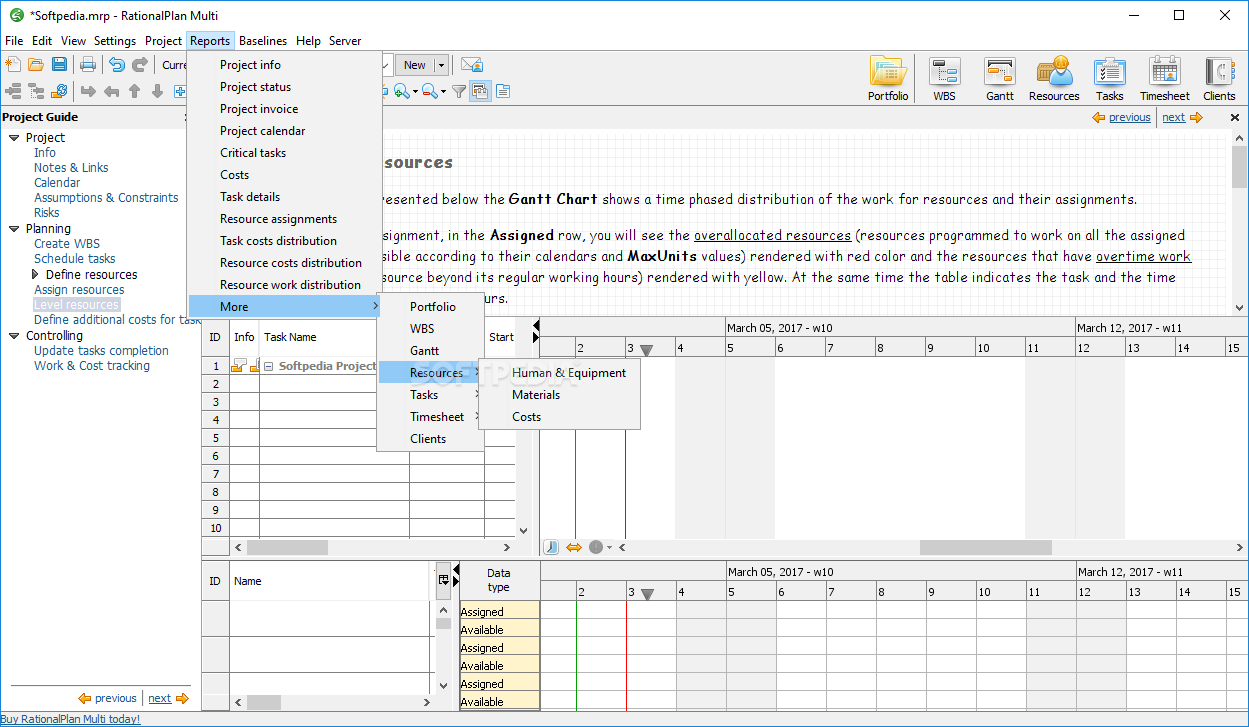Click the New button
The width and height of the screenshot is (1249, 727).
414,65
